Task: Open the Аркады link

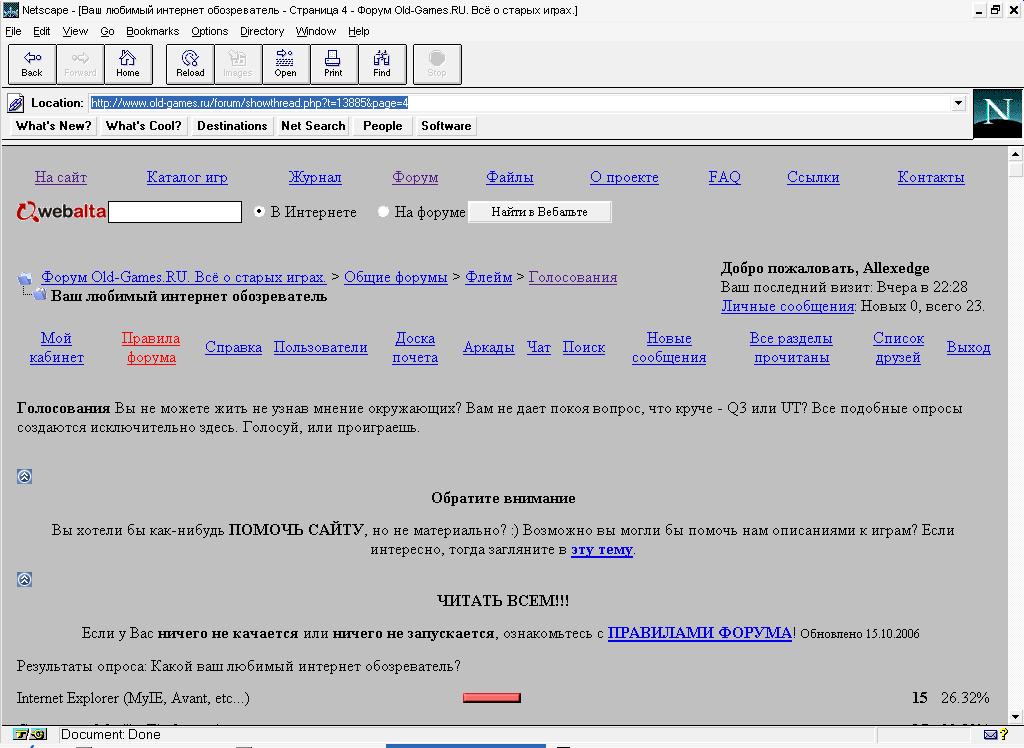Action: 488,348
